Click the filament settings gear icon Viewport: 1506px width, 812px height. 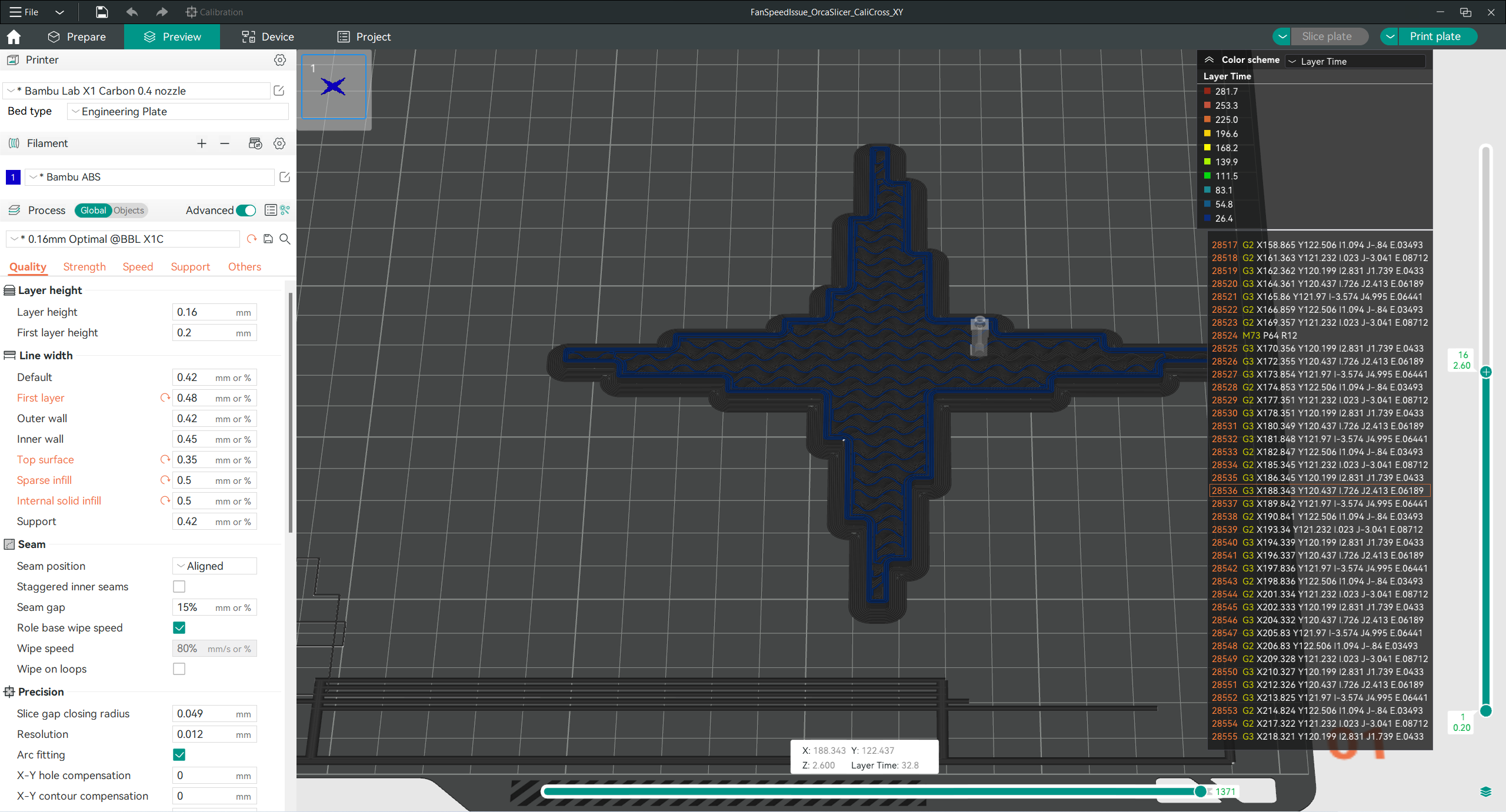(279, 143)
